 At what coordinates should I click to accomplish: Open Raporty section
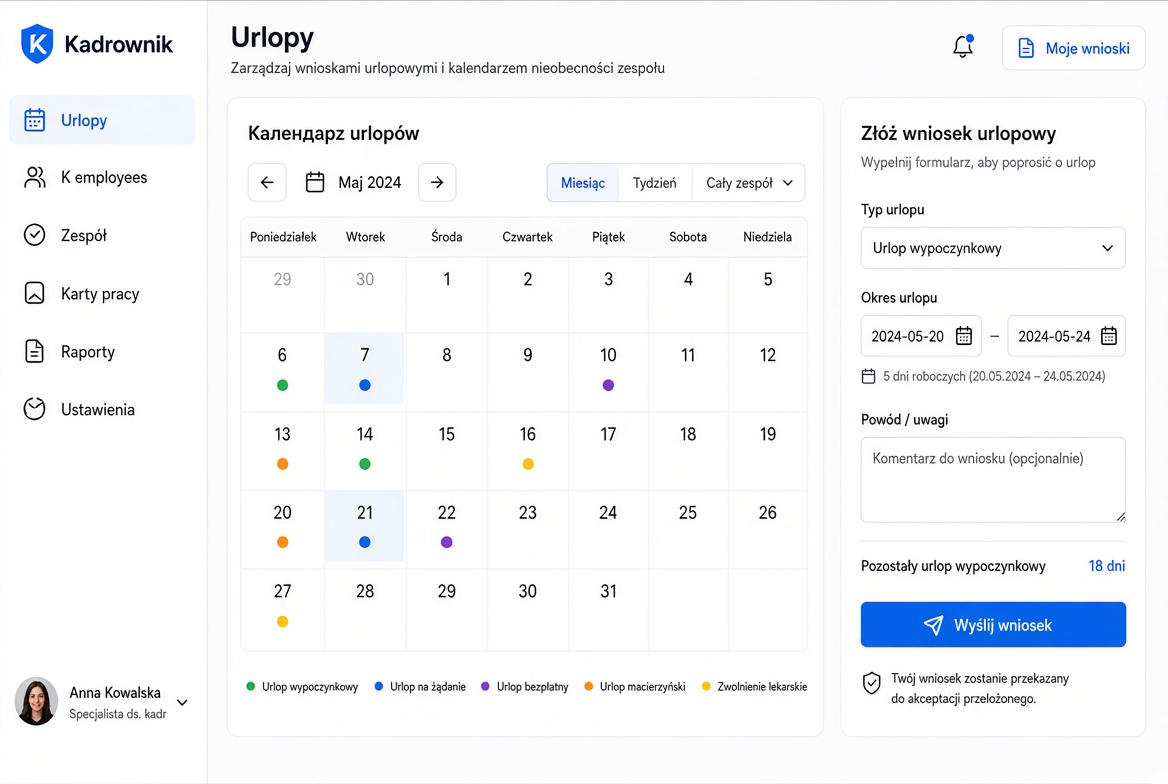(x=102, y=352)
